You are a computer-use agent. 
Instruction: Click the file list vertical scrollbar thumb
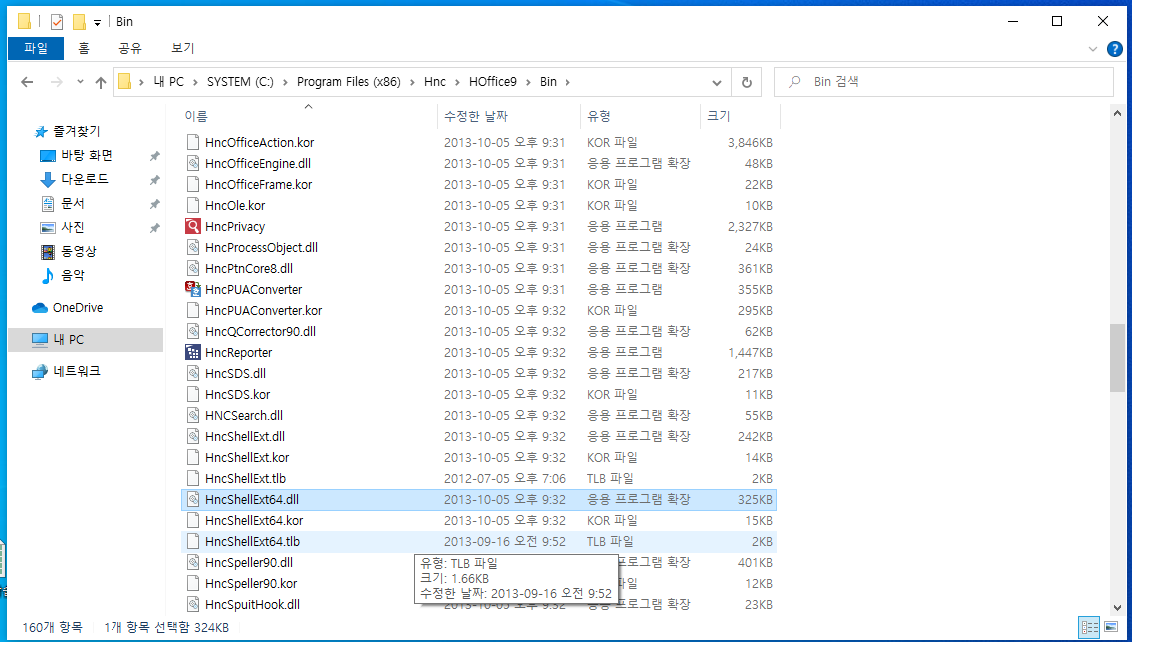pyautogui.click(x=1117, y=358)
